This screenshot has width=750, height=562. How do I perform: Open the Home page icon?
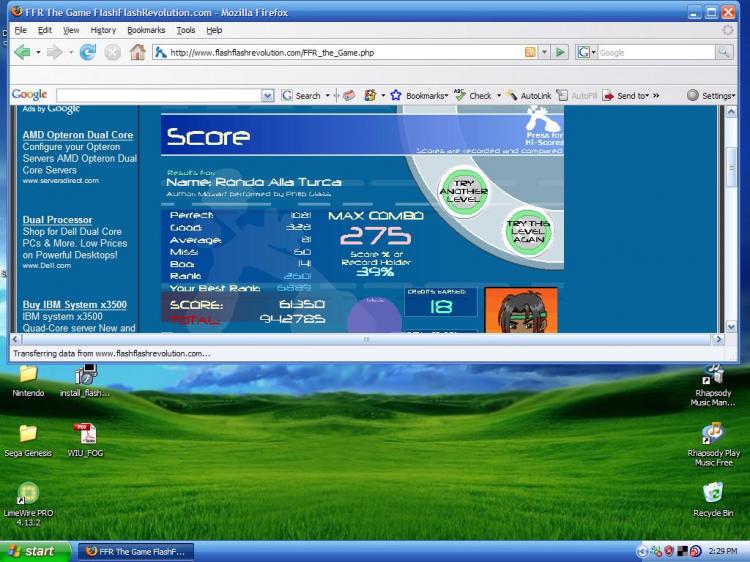137,52
